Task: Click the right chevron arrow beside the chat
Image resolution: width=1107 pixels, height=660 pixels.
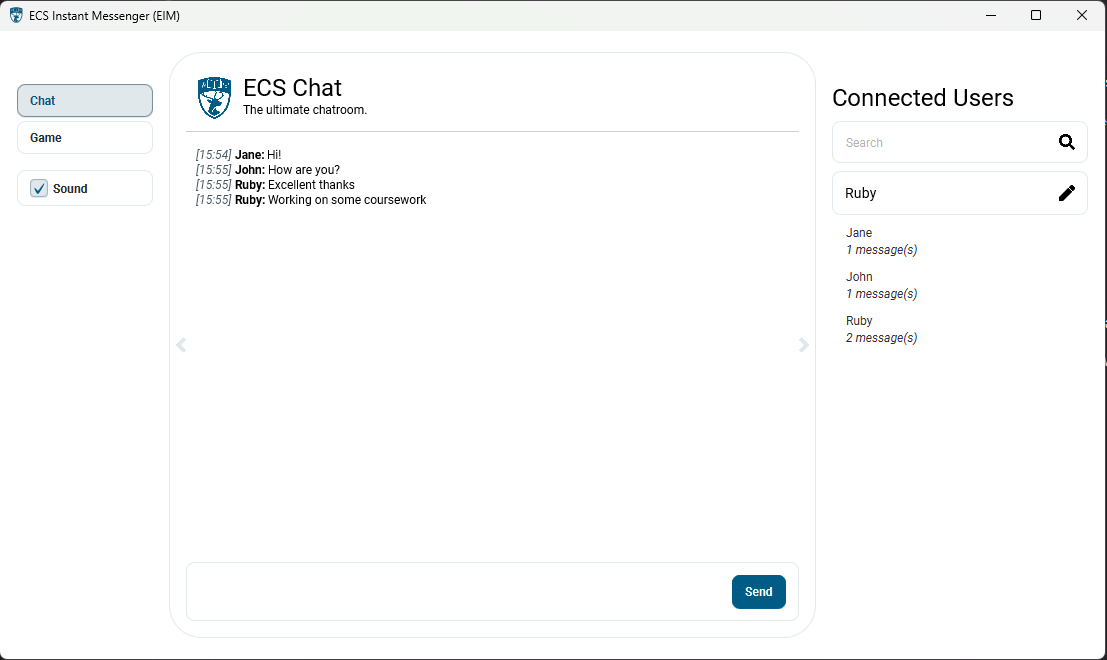Action: 803,345
